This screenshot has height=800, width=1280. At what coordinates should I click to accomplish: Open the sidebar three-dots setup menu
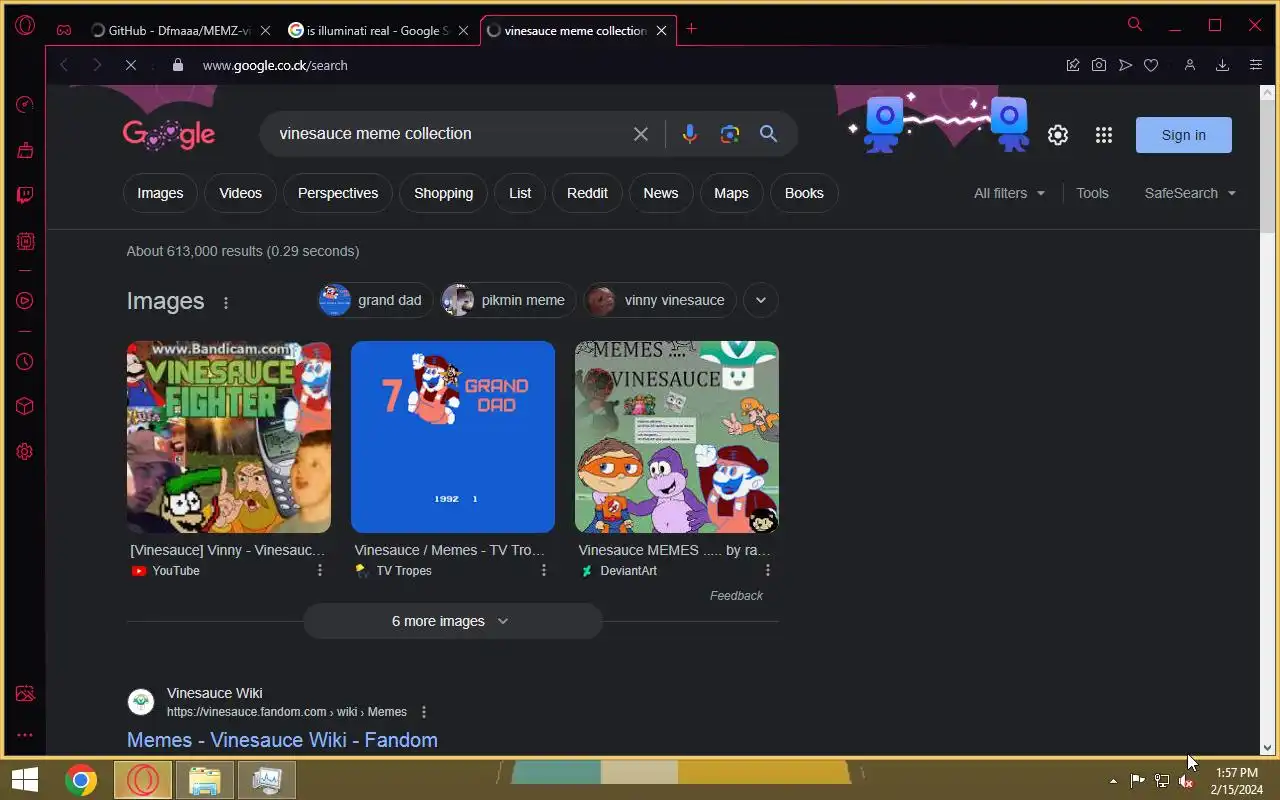[x=25, y=735]
